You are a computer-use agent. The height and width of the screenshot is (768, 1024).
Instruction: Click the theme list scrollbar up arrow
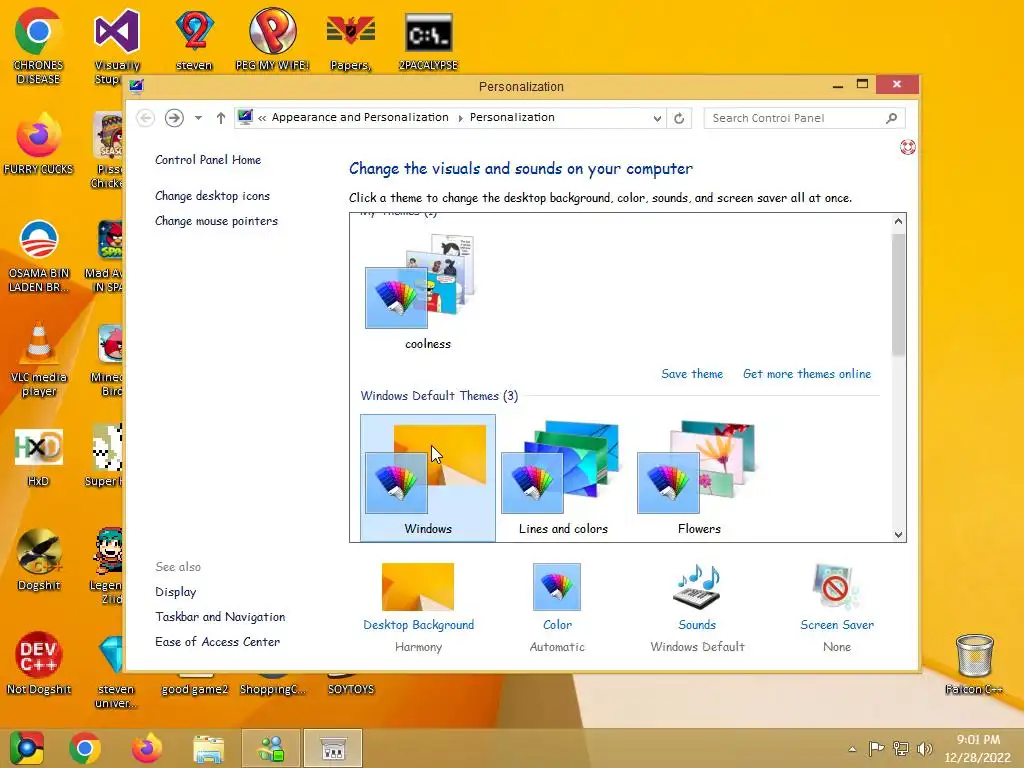899,221
